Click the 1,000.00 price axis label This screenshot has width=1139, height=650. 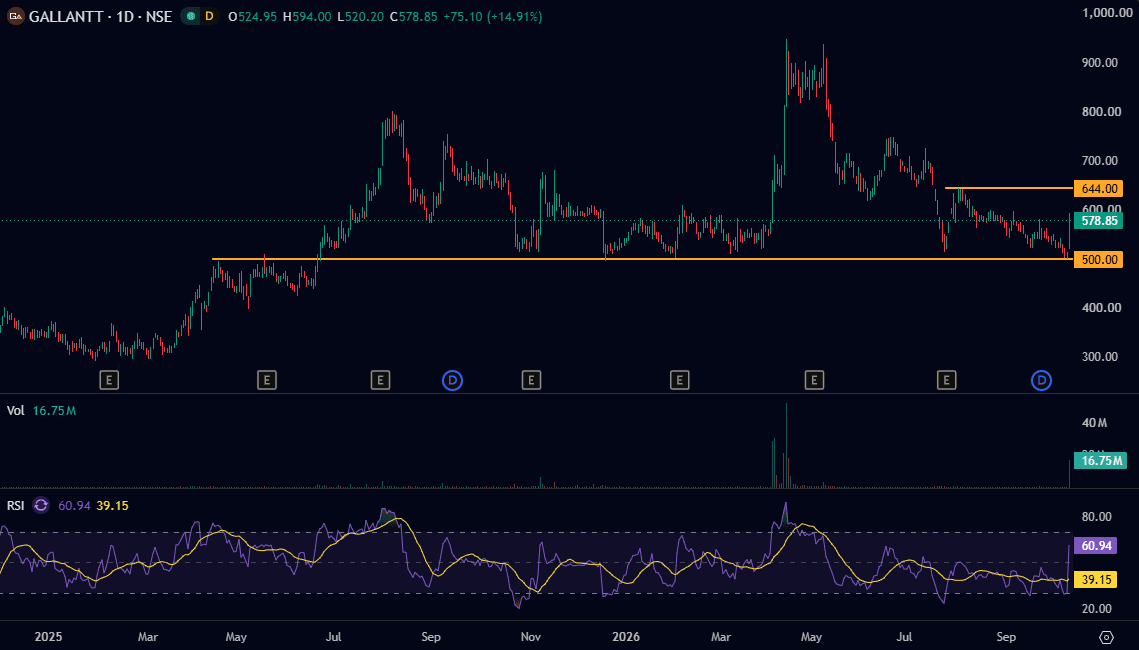pyautogui.click(x=1107, y=12)
